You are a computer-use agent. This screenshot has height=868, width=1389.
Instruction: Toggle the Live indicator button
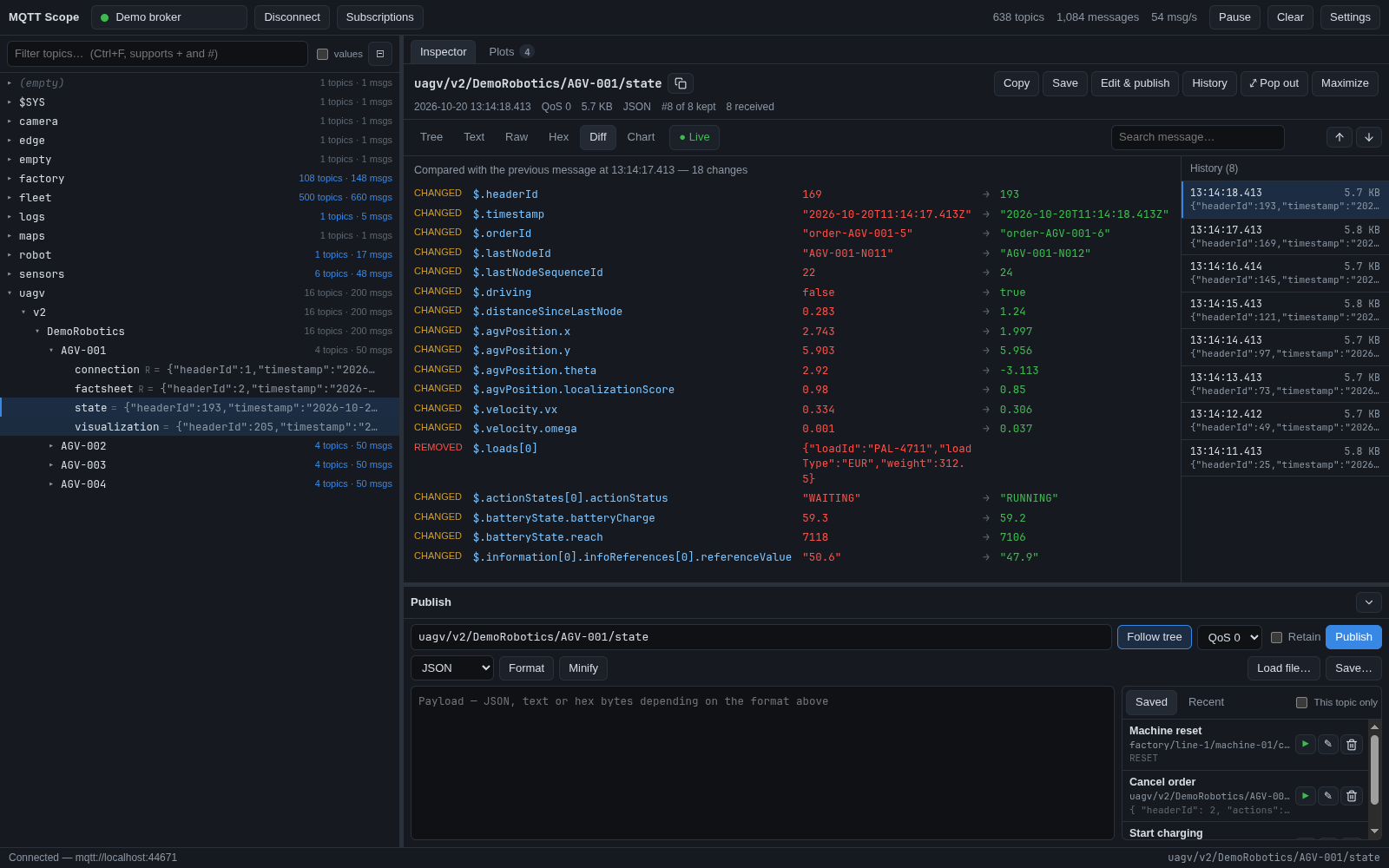(694, 137)
